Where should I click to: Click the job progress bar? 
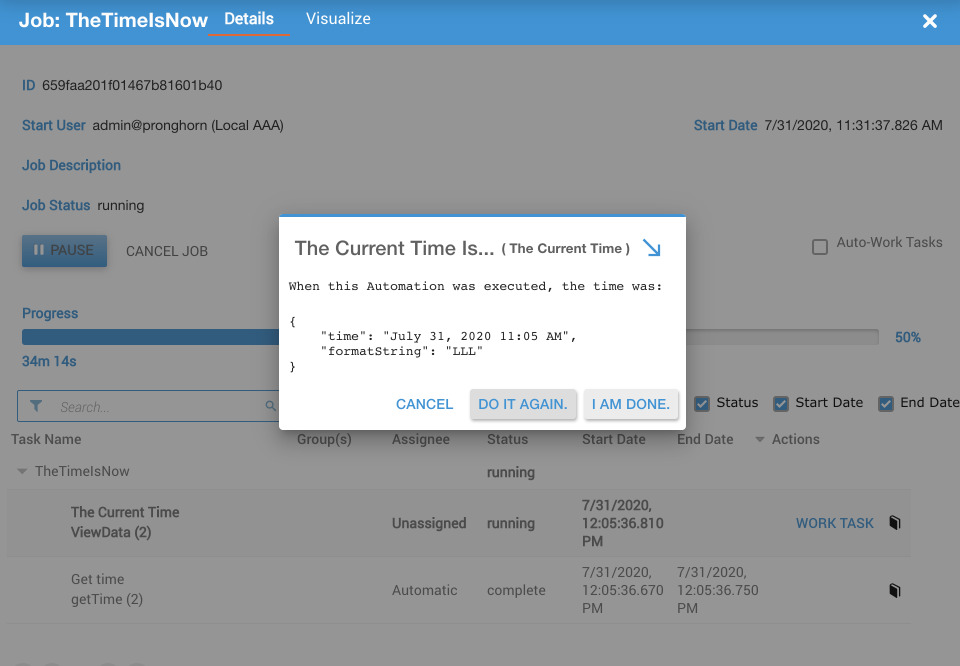pyautogui.click(x=450, y=337)
